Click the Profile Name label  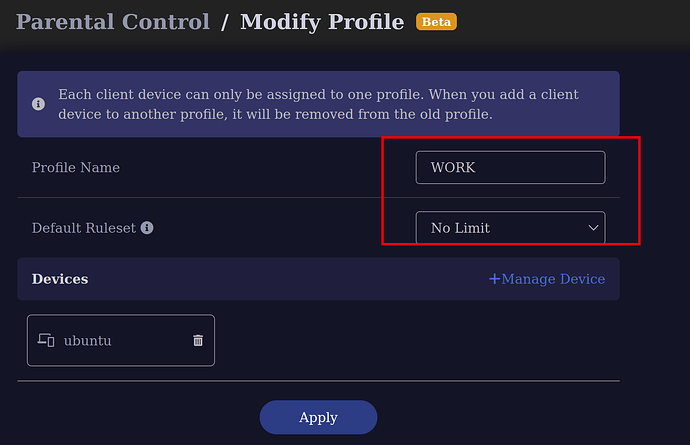coord(76,167)
